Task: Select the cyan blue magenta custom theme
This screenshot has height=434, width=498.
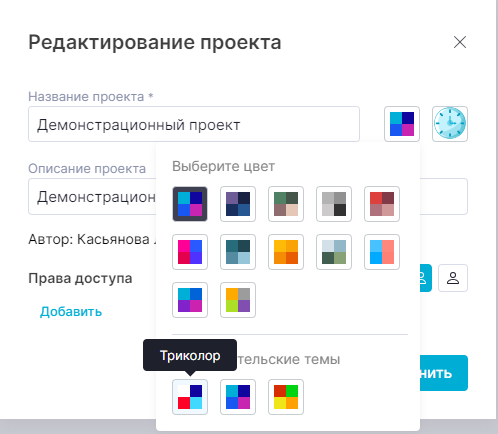Action: 238,397
